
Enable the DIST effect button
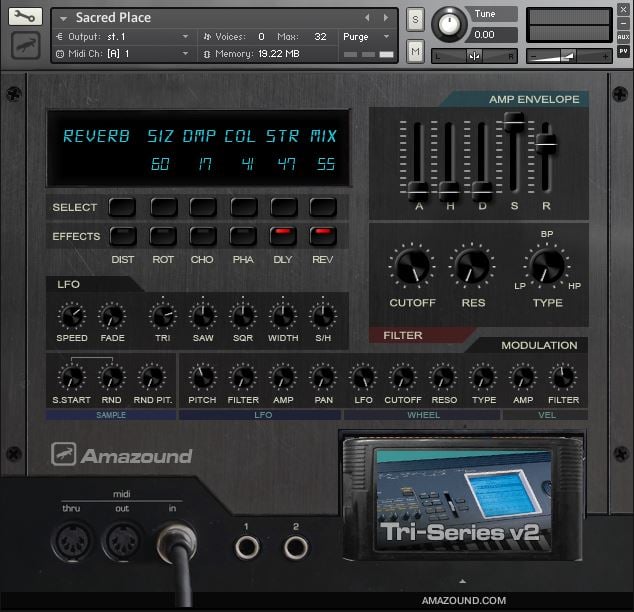[x=123, y=236]
